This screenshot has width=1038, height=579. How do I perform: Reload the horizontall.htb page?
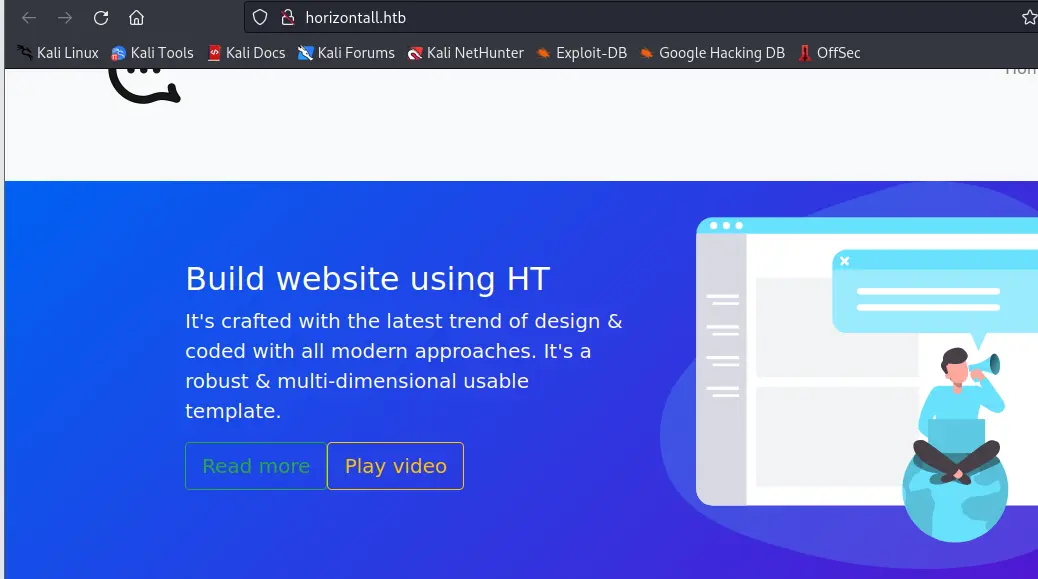click(101, 18)
